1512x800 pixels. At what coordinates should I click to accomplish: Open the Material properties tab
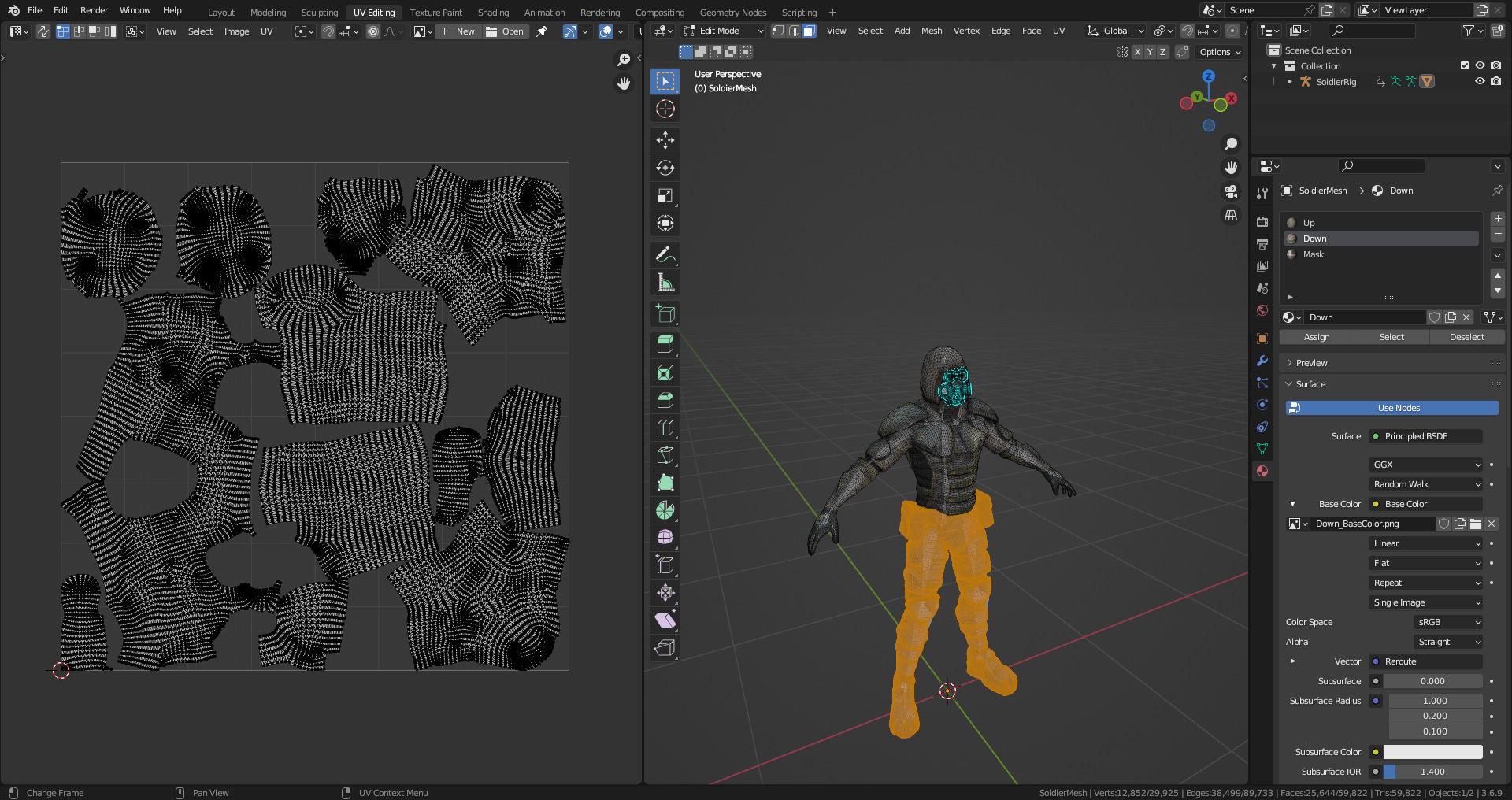pyautogui.click(x=1262, y=471)
